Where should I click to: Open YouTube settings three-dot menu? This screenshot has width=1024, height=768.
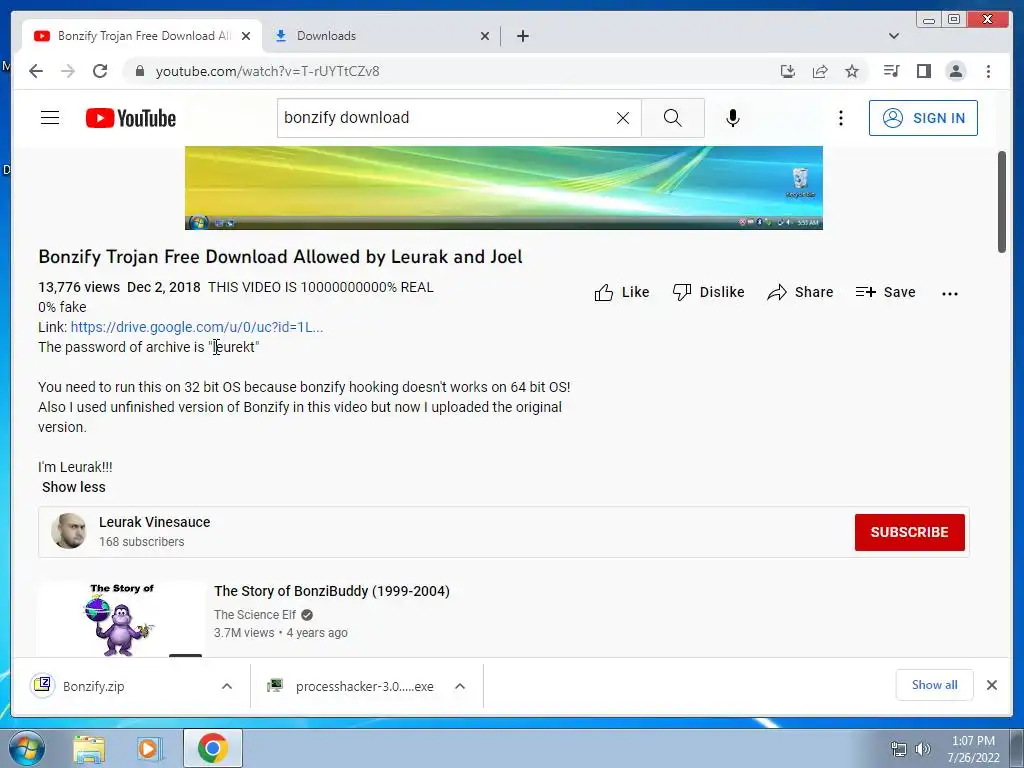coord(840,118)
